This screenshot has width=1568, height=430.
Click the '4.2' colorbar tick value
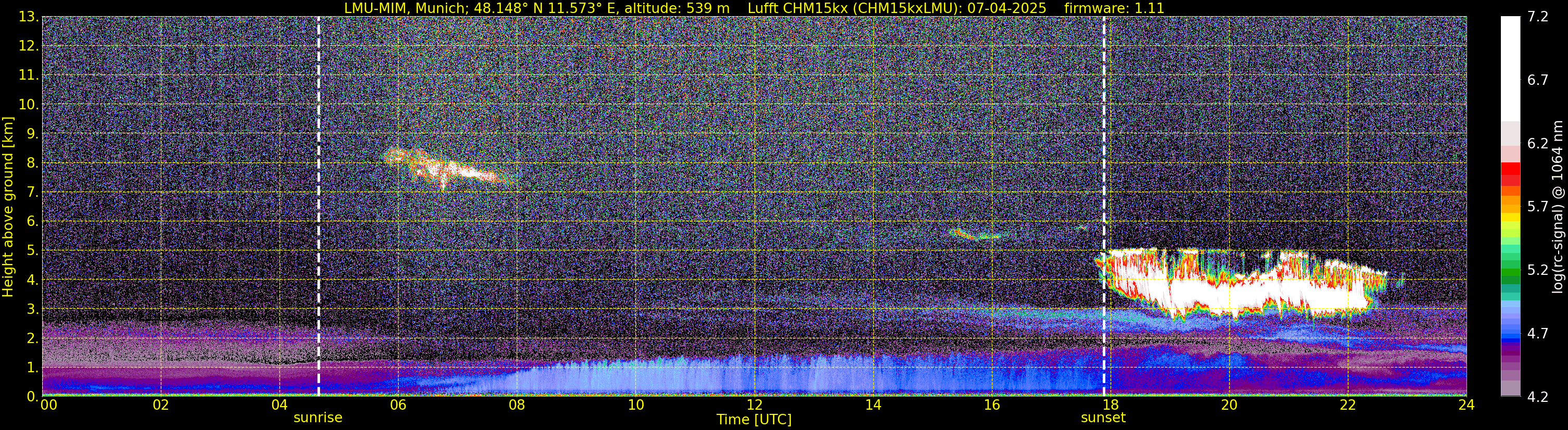[x=1538, y=397]
